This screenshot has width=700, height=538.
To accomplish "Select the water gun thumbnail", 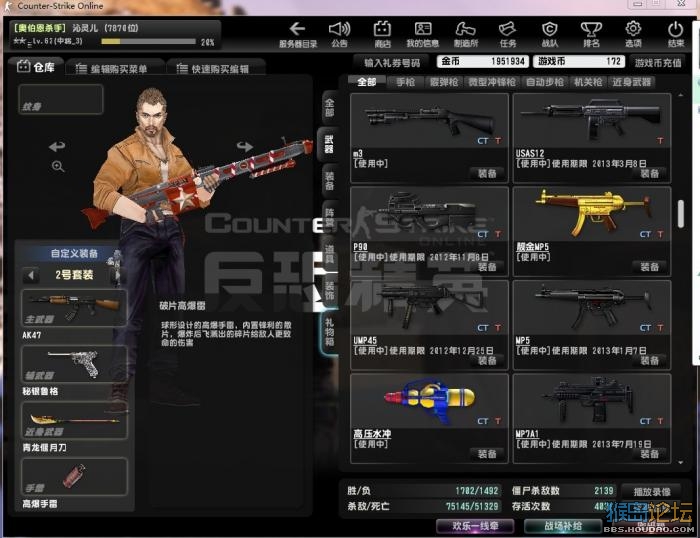I will [429, 401].
